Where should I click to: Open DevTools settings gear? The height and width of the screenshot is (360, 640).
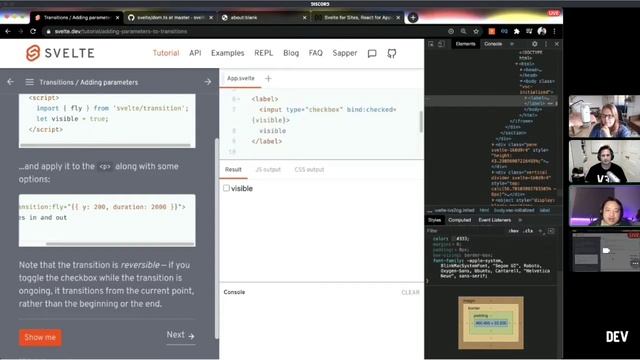click(535, 44)
